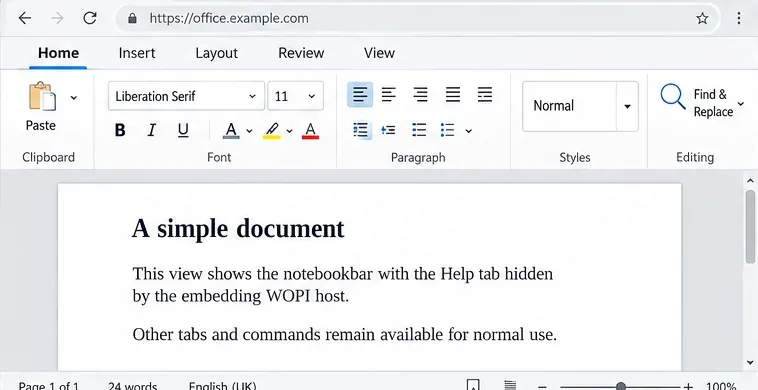Click the round-bullet list icon beside the chevron
This screenshot has width=758, height=390.
(x=447, y=130)
